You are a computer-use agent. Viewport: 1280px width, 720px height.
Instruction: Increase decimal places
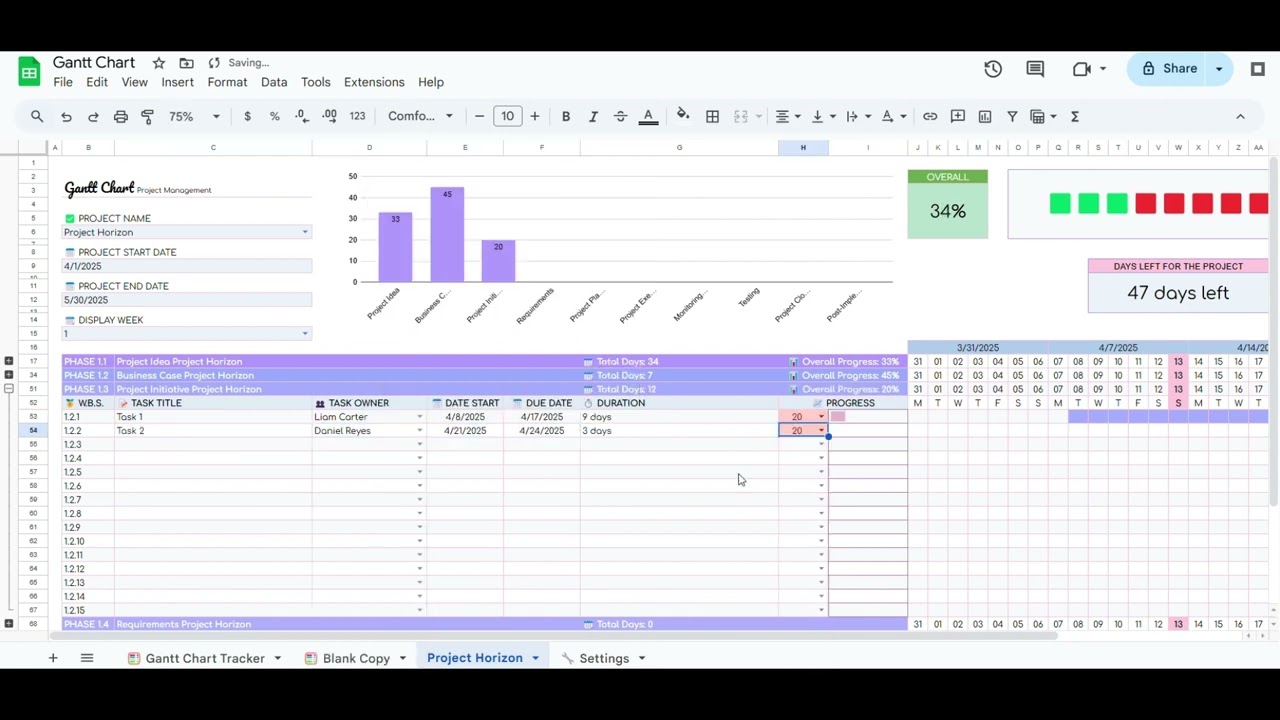(329, 117)
